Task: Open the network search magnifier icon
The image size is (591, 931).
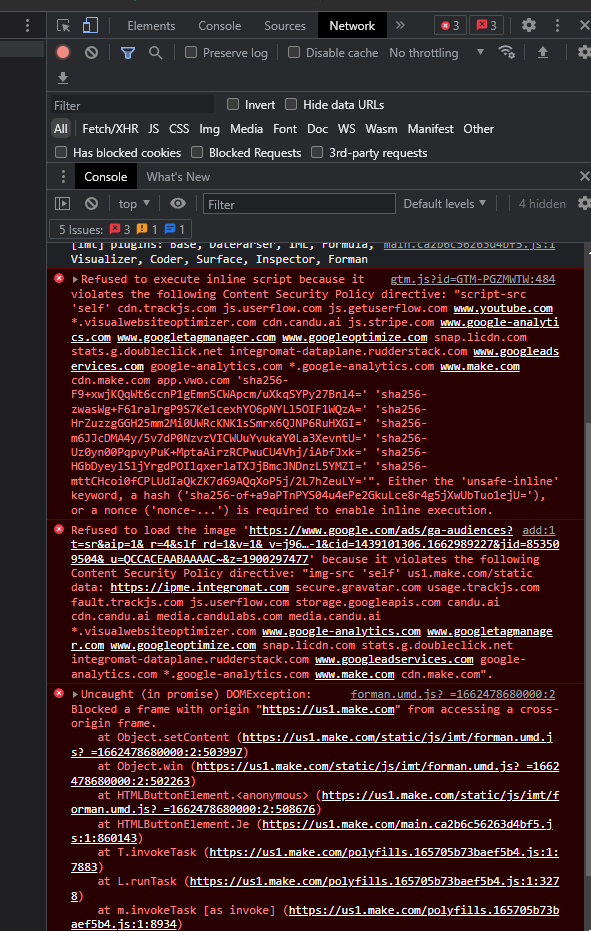Action: 156,52
